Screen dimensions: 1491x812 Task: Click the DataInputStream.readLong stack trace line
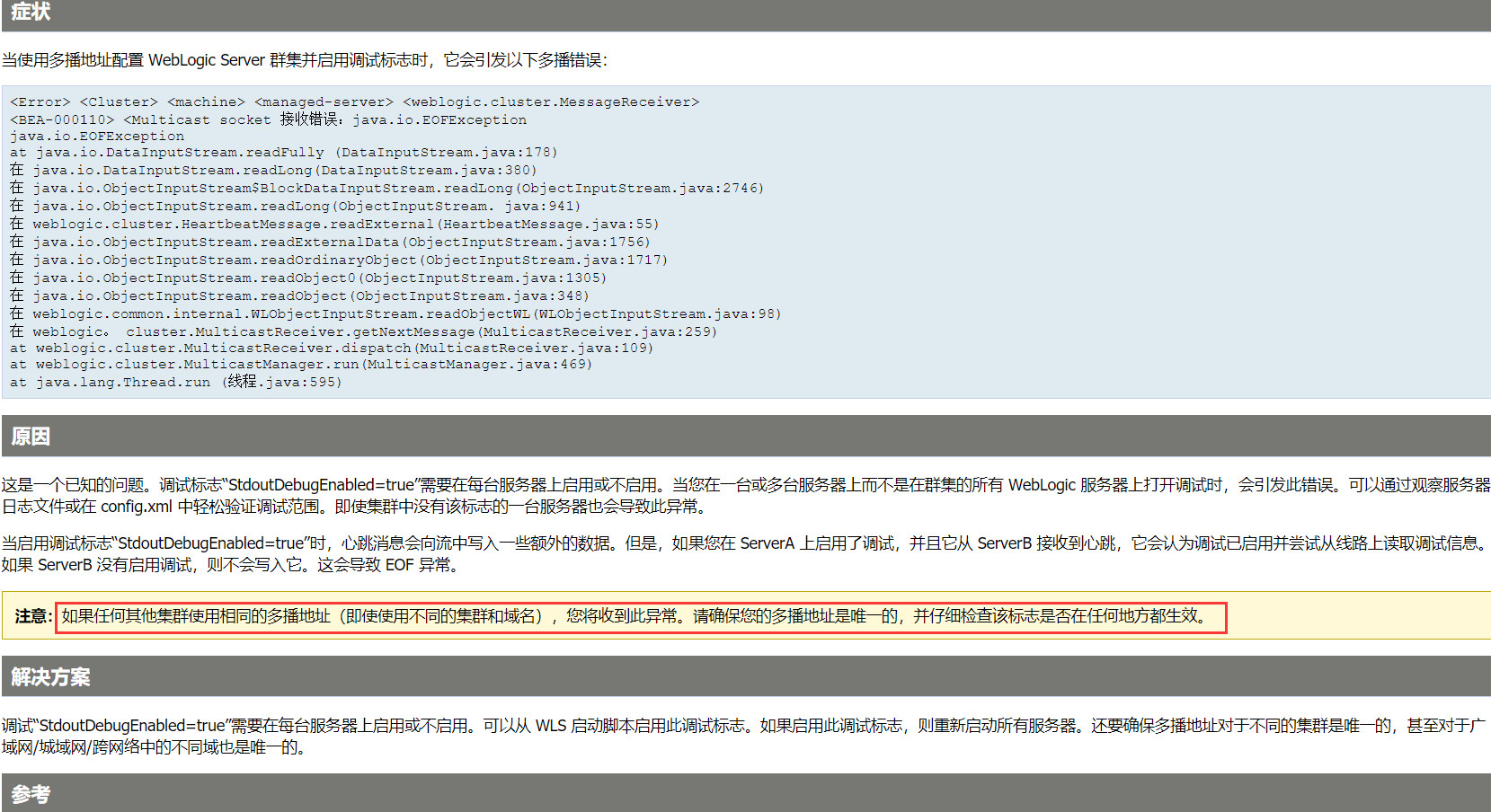click(273, 170)
